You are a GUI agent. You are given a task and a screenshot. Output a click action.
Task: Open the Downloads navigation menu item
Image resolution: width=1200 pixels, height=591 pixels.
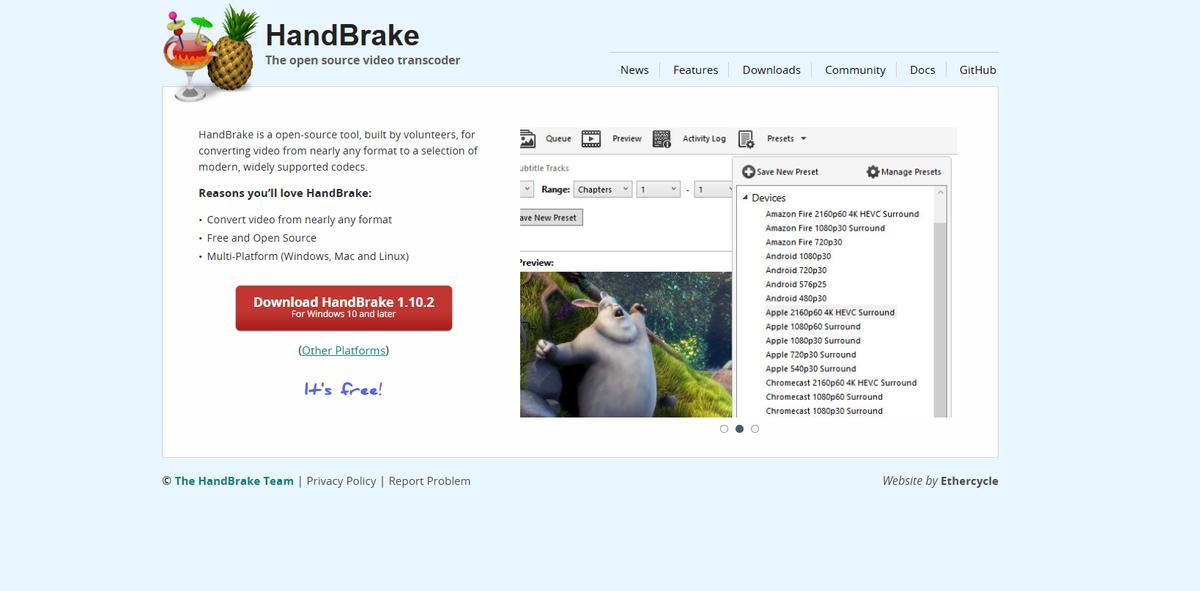tap(771, 70)
